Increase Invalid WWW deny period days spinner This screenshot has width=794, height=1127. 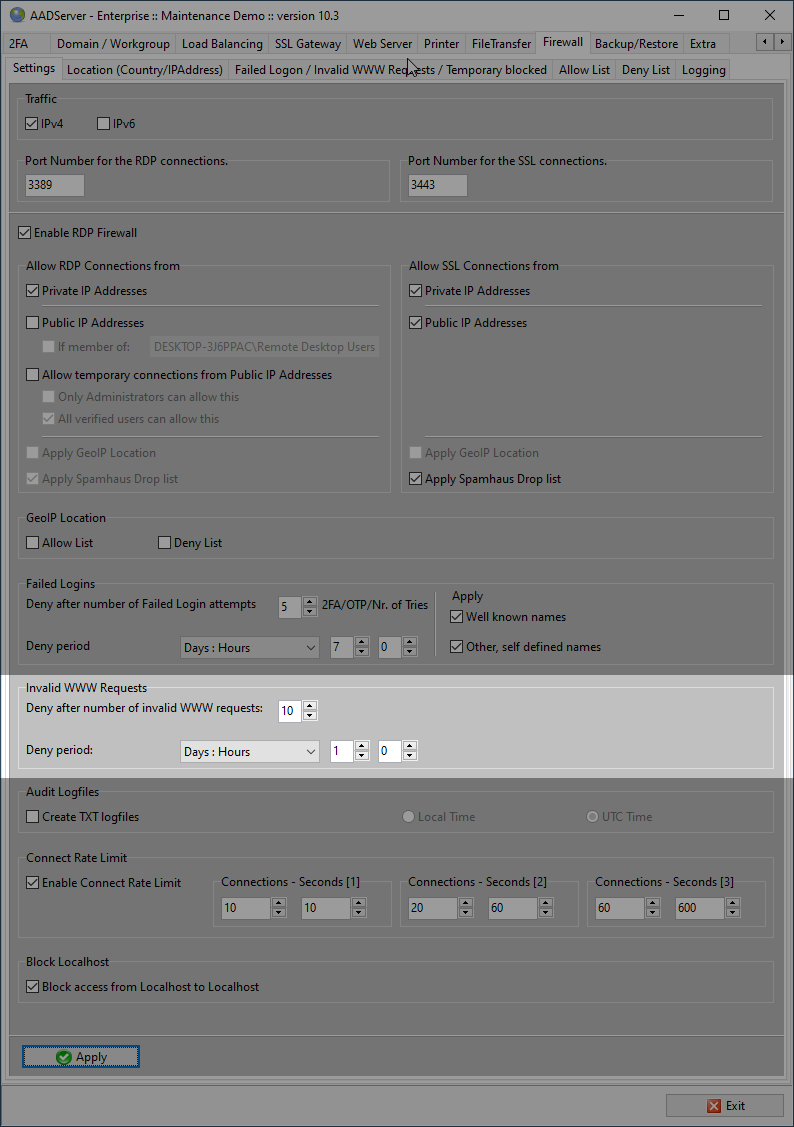(362, 746)
